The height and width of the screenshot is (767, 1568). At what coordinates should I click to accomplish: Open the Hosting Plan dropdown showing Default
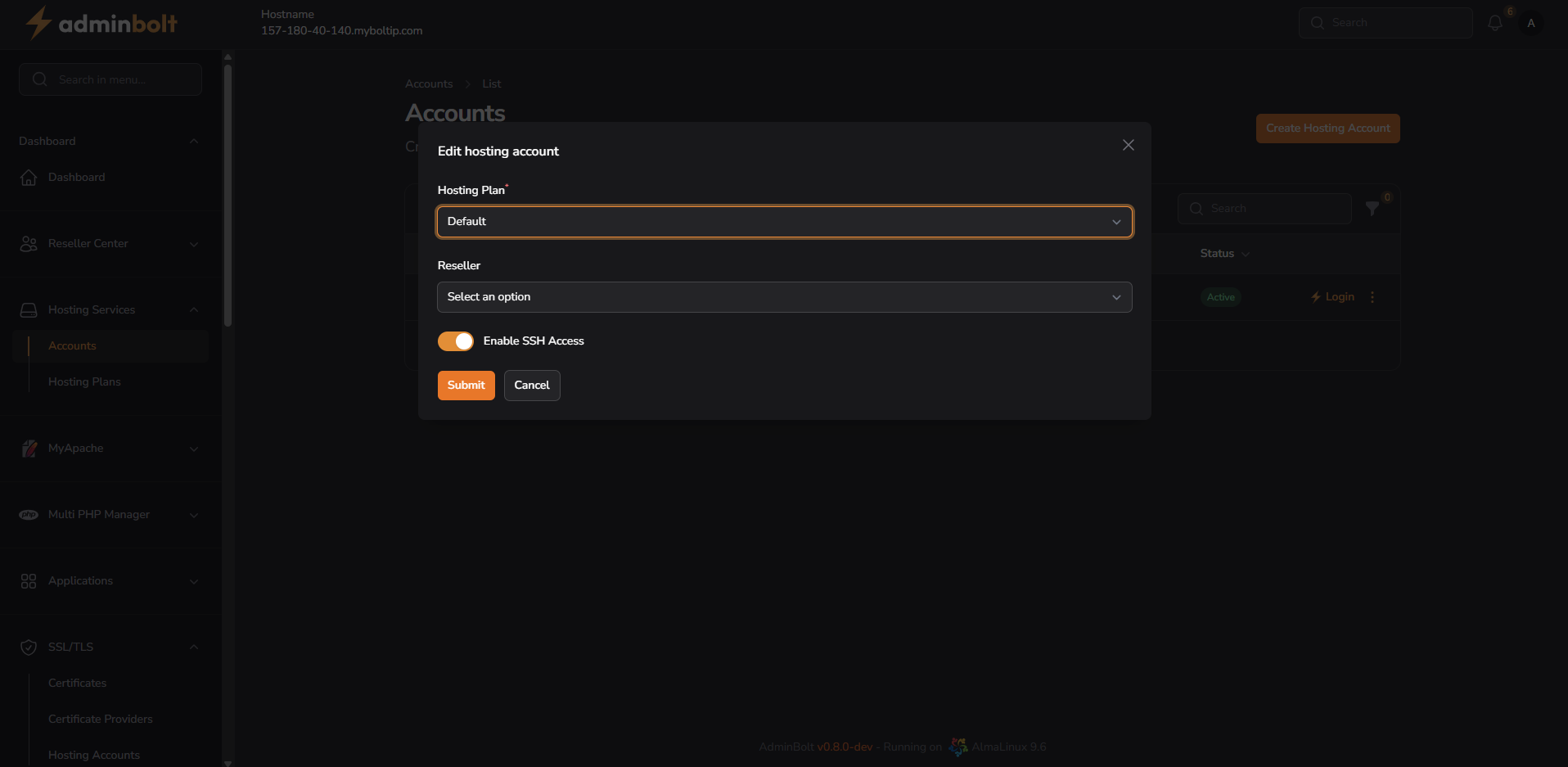(784, 222)
